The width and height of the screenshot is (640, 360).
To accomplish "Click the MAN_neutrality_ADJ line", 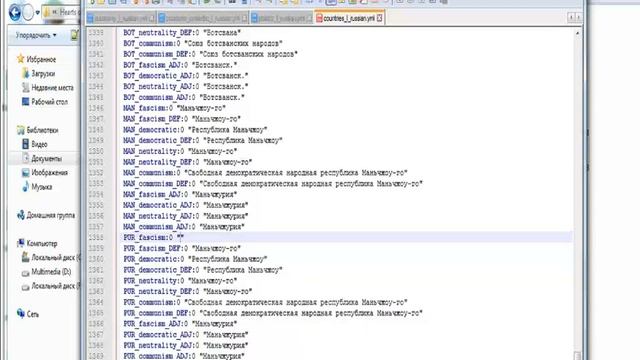I will (186, 216).
